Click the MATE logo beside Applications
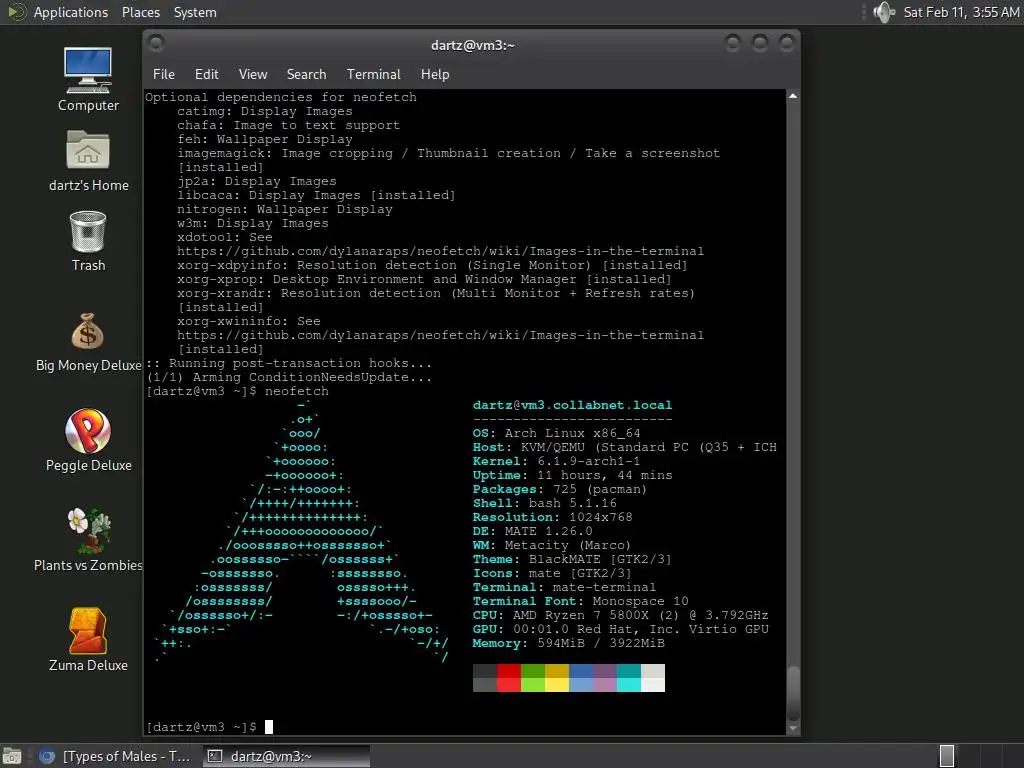The height and width of the screenshot is (768, 1024). click(x=16, y=12)
